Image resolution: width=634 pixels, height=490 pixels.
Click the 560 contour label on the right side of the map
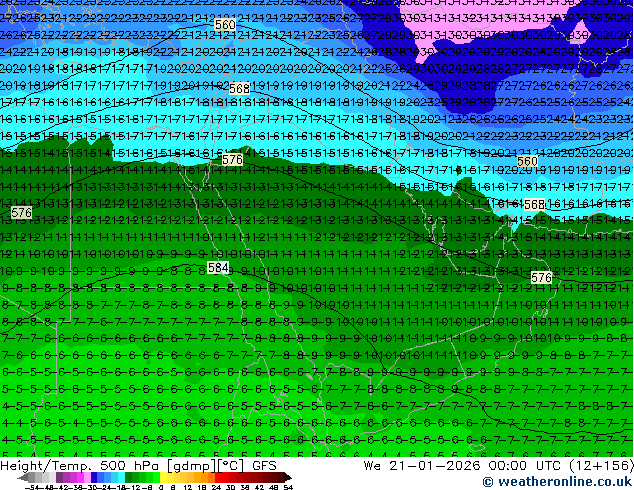click(x=527, y=161)
